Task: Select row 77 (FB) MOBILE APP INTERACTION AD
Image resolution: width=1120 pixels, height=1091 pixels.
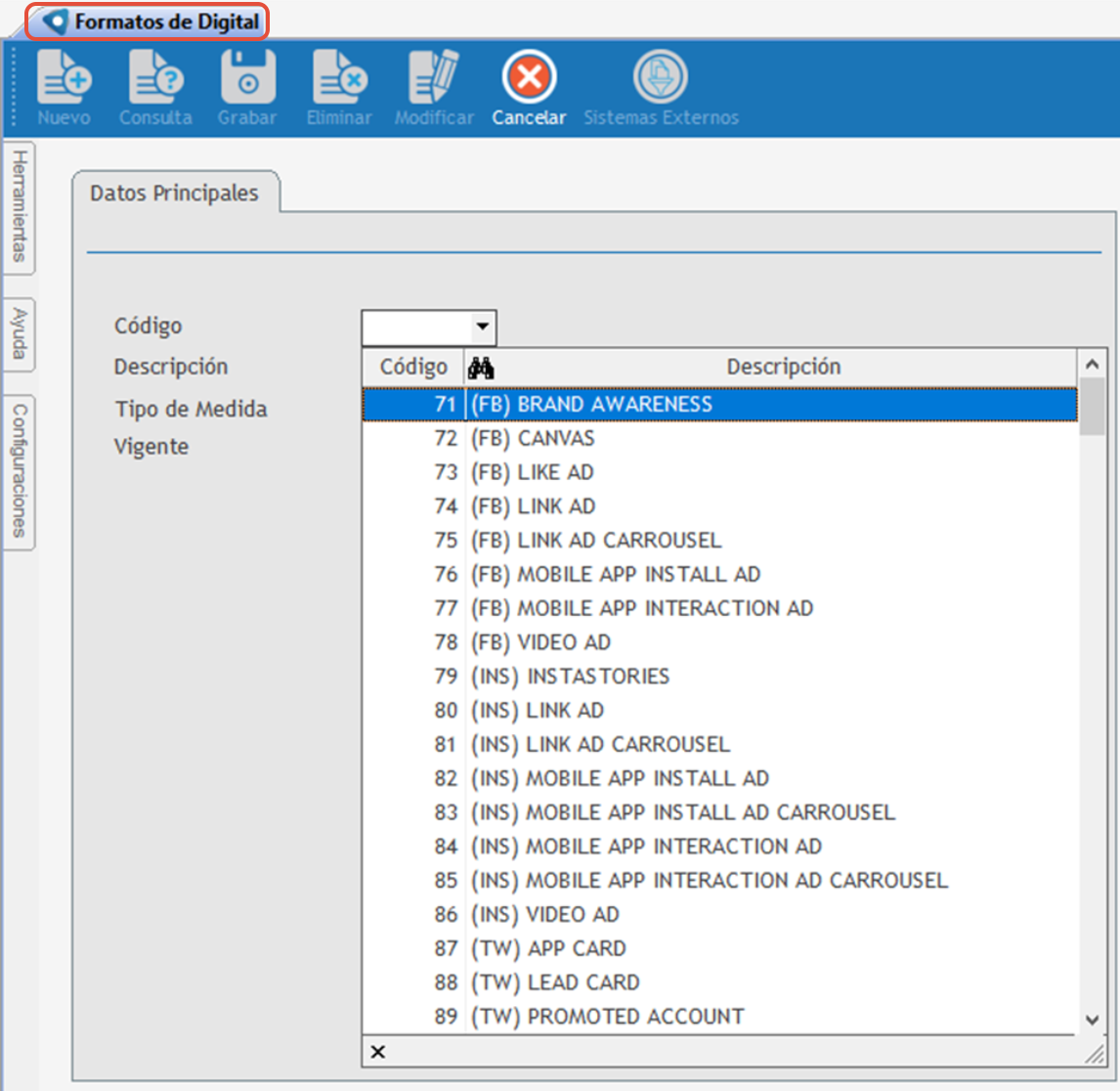Action: 720,608
